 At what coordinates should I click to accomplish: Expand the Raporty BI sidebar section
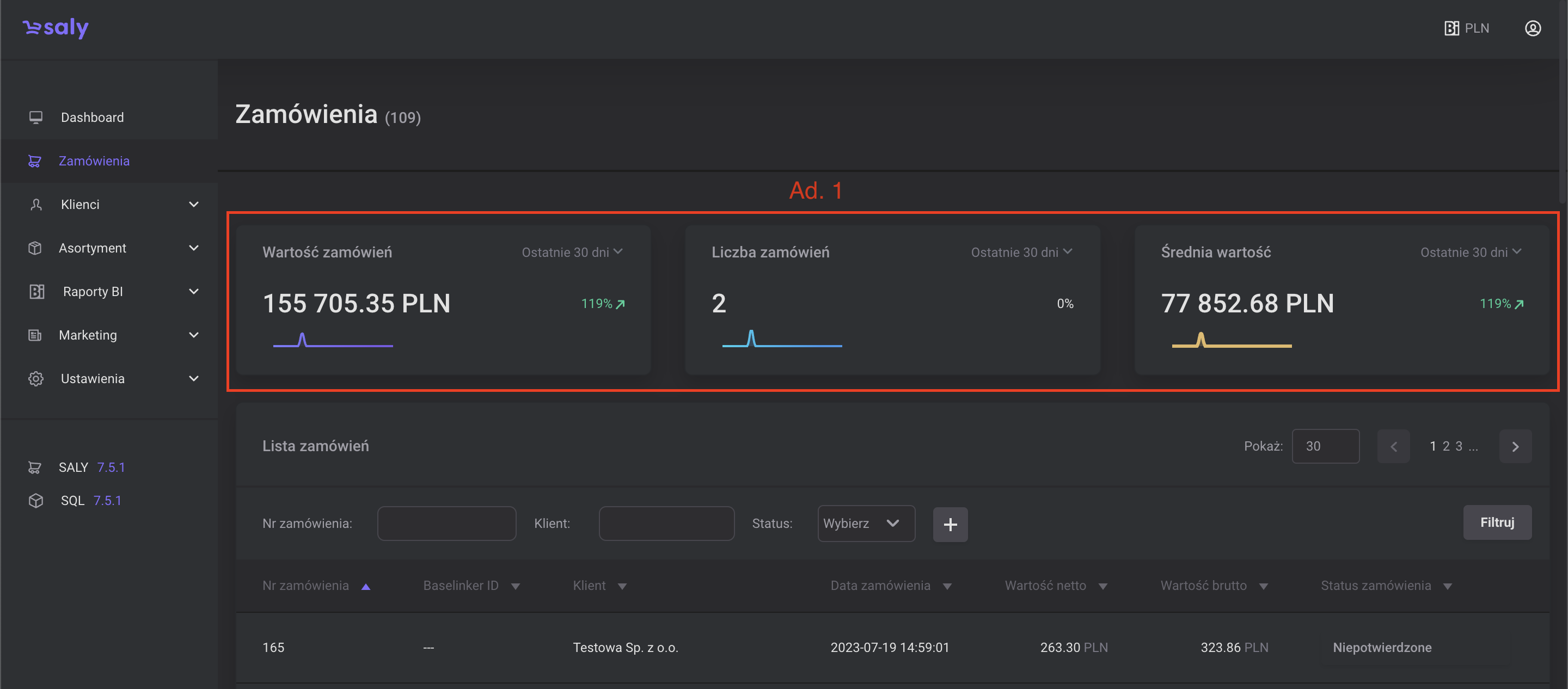tap(194, 292)
